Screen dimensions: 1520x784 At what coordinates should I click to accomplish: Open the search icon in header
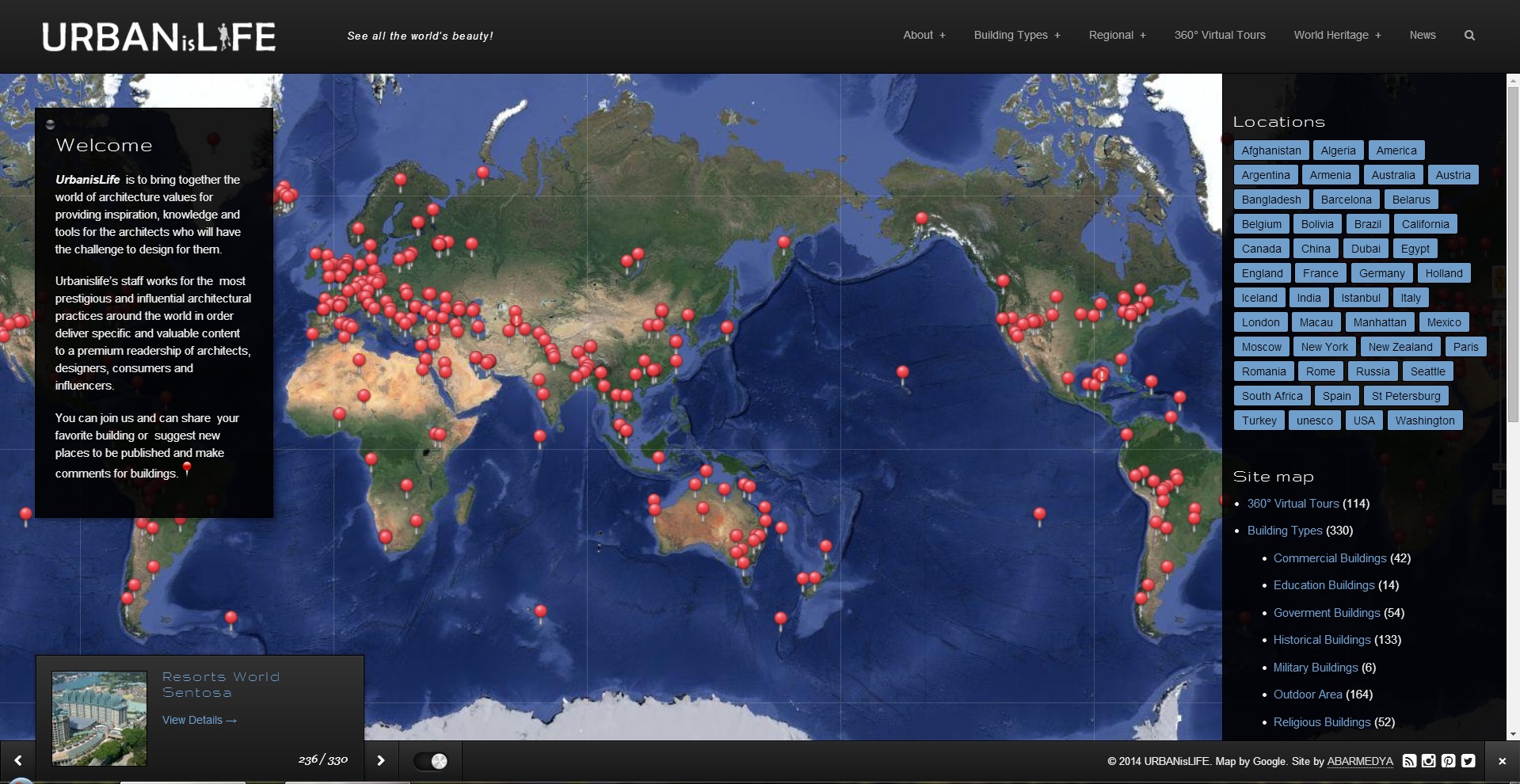1469,35
